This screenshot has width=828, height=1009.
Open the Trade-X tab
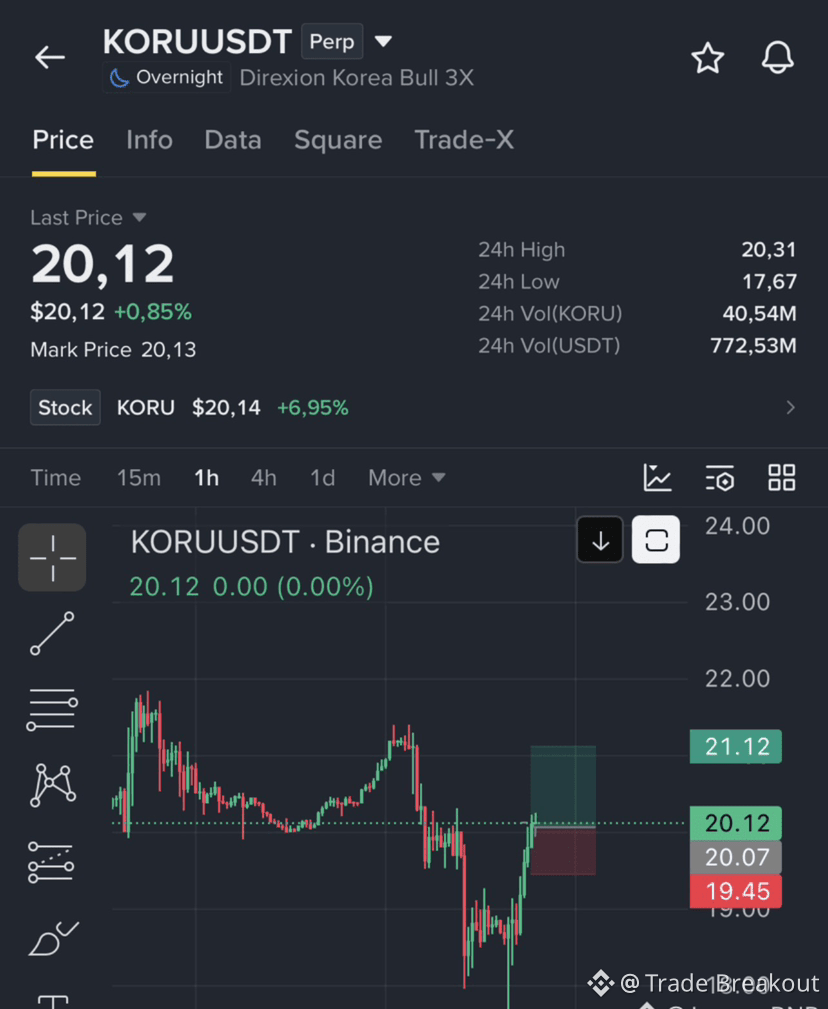[x=464, y=140]
